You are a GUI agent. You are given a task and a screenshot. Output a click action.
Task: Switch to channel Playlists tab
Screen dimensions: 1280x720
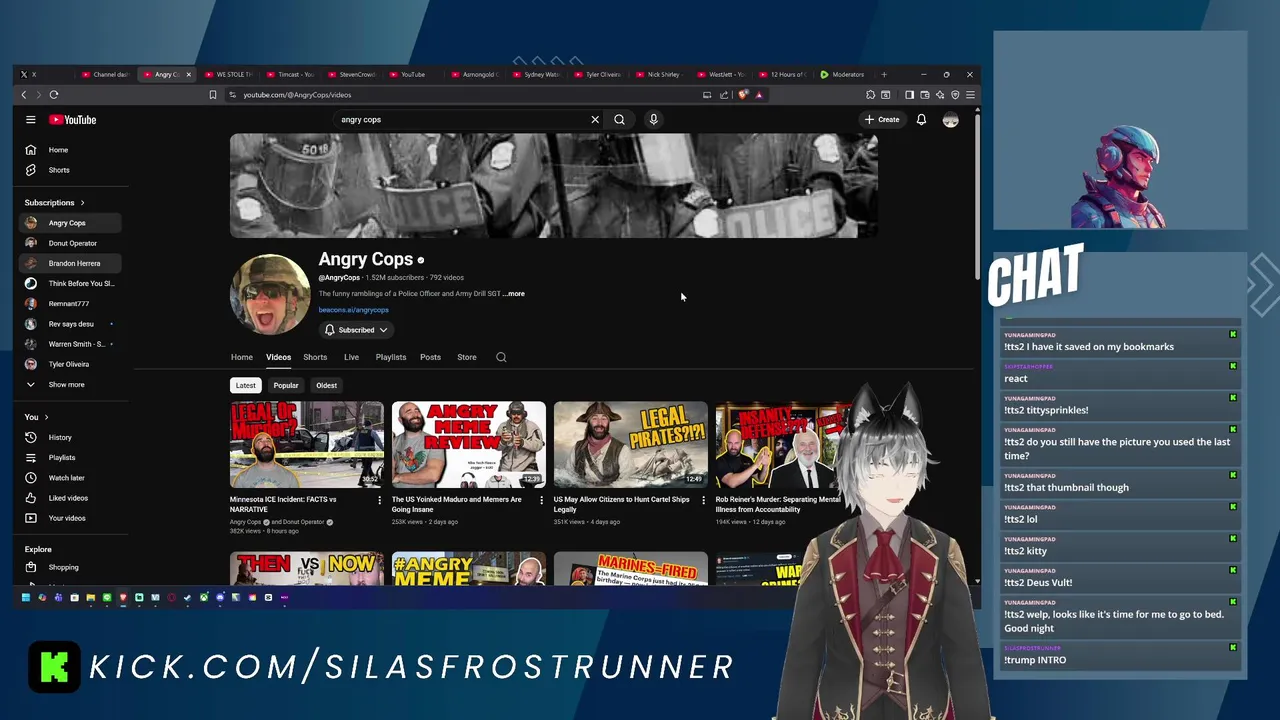click(391, 357)
